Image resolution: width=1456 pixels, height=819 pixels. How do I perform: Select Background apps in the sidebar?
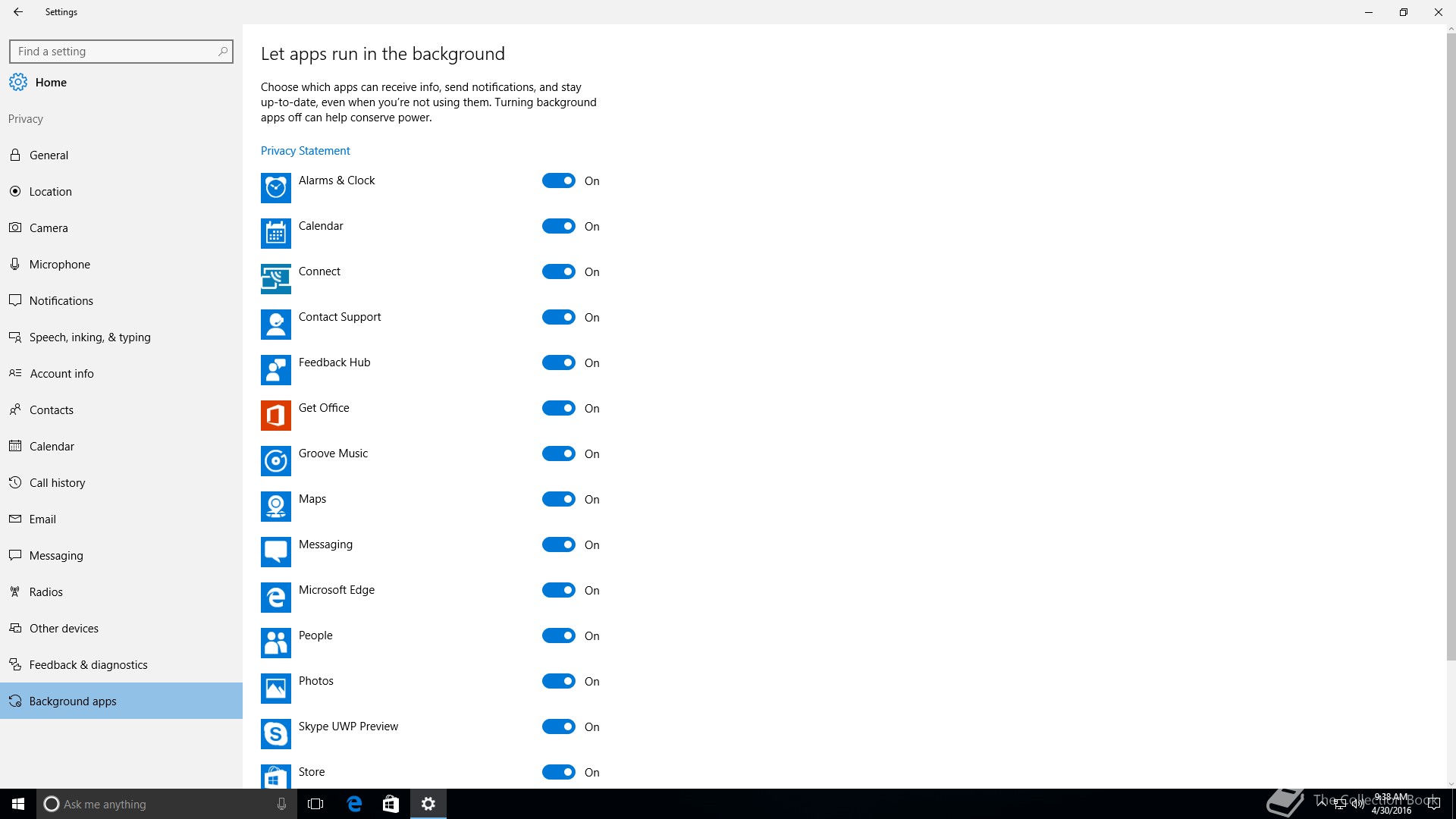tap(121, 701)
